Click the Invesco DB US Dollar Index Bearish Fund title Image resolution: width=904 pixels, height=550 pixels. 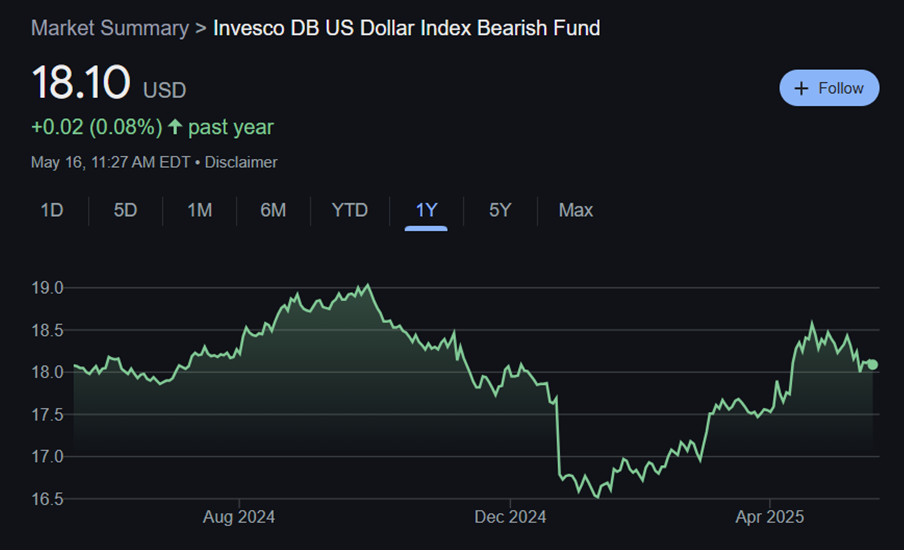point(406,28)
